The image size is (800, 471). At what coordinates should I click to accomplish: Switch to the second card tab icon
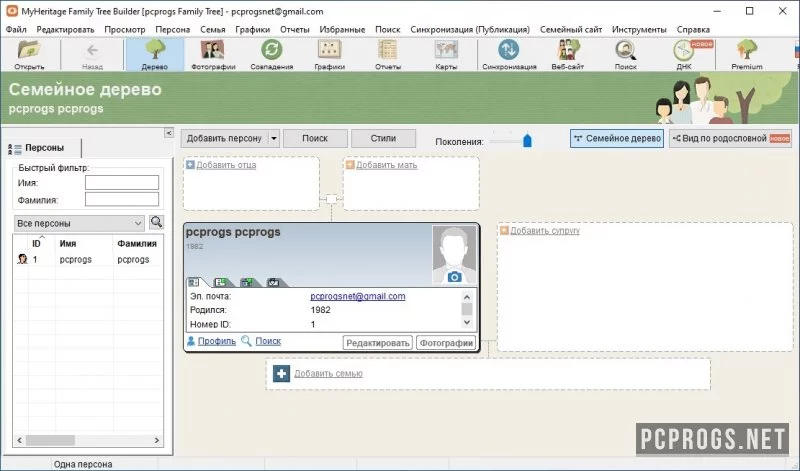click(x=220, y=282)
